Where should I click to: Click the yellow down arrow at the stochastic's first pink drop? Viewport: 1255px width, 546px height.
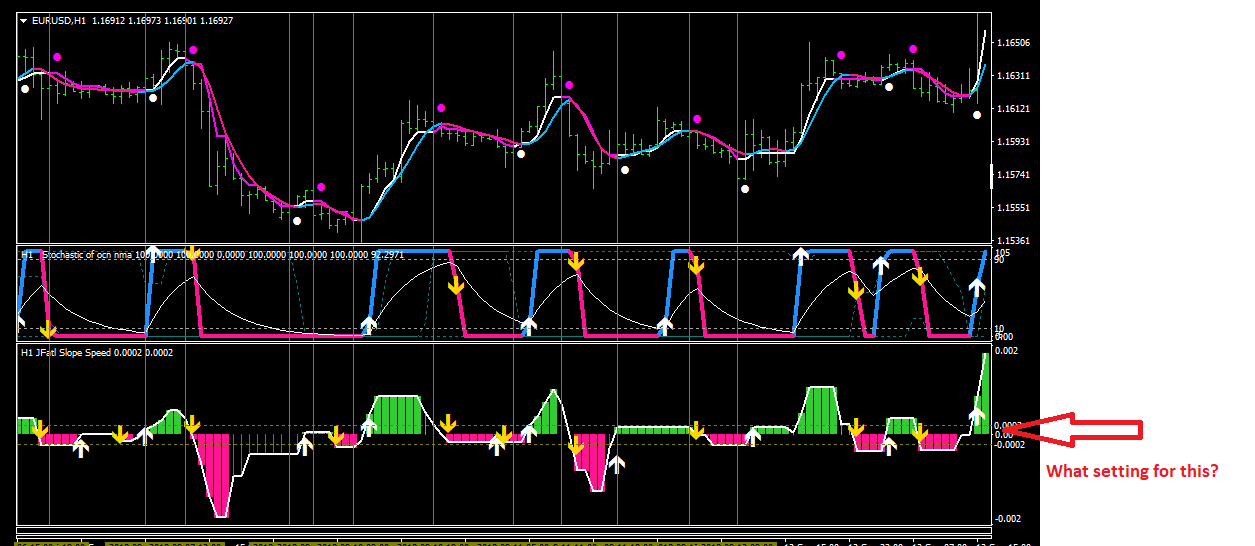coord(47,329)
